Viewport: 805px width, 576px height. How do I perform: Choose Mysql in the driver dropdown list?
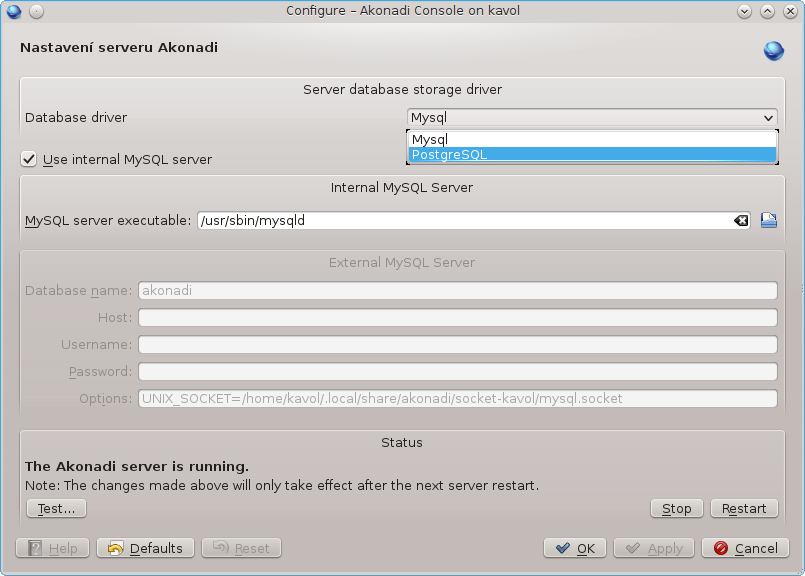click(592, 140)
